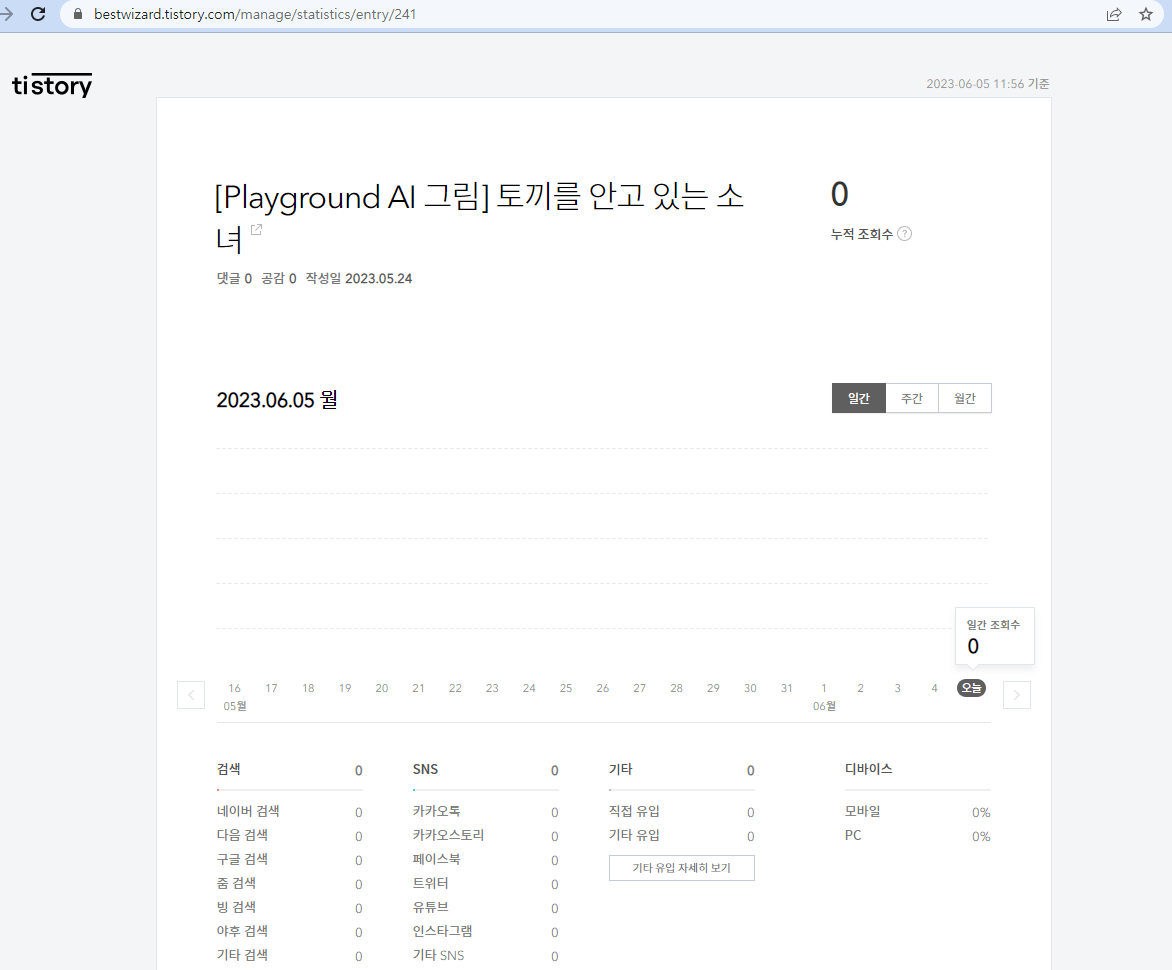1172x970 pixels.
Task: Click the 댓글 0 link
Action: [x=232, y=278]
